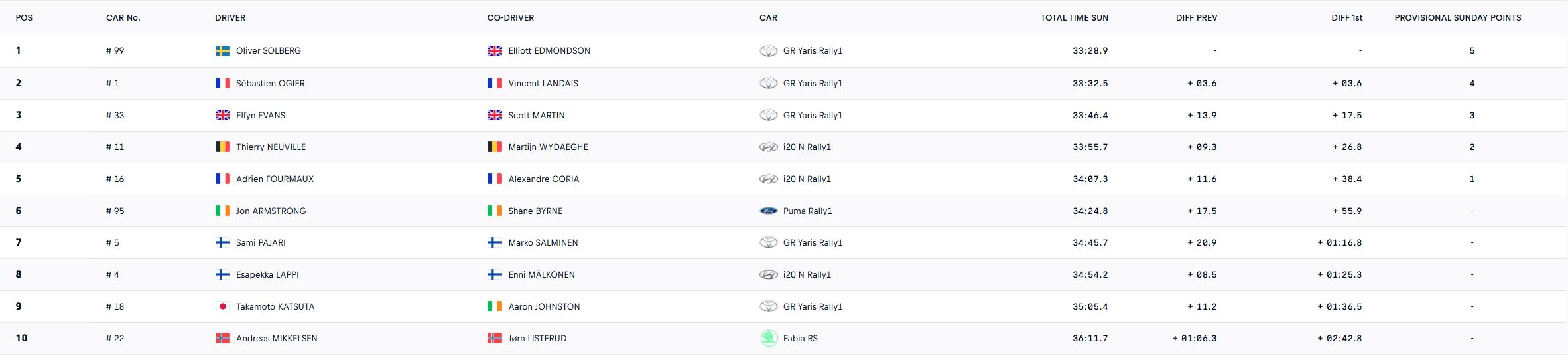
Task: Click the UK flag beside Elliott Edmondson
Action: click(495, 51)
